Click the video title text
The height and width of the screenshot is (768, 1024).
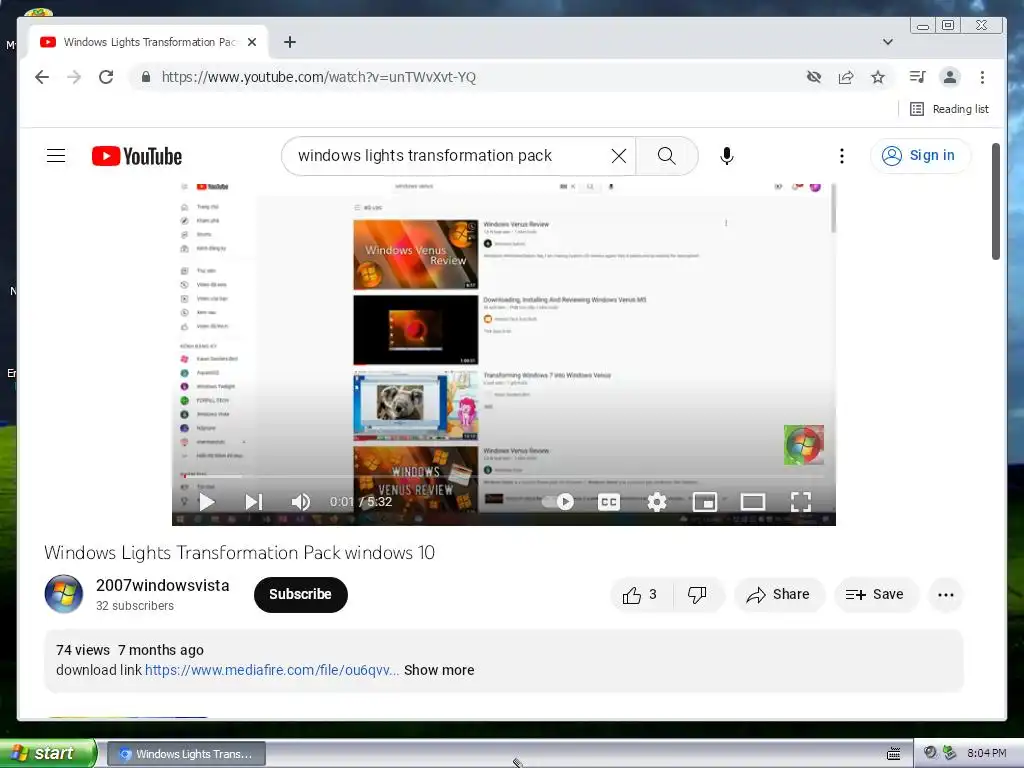pos(239,552)
